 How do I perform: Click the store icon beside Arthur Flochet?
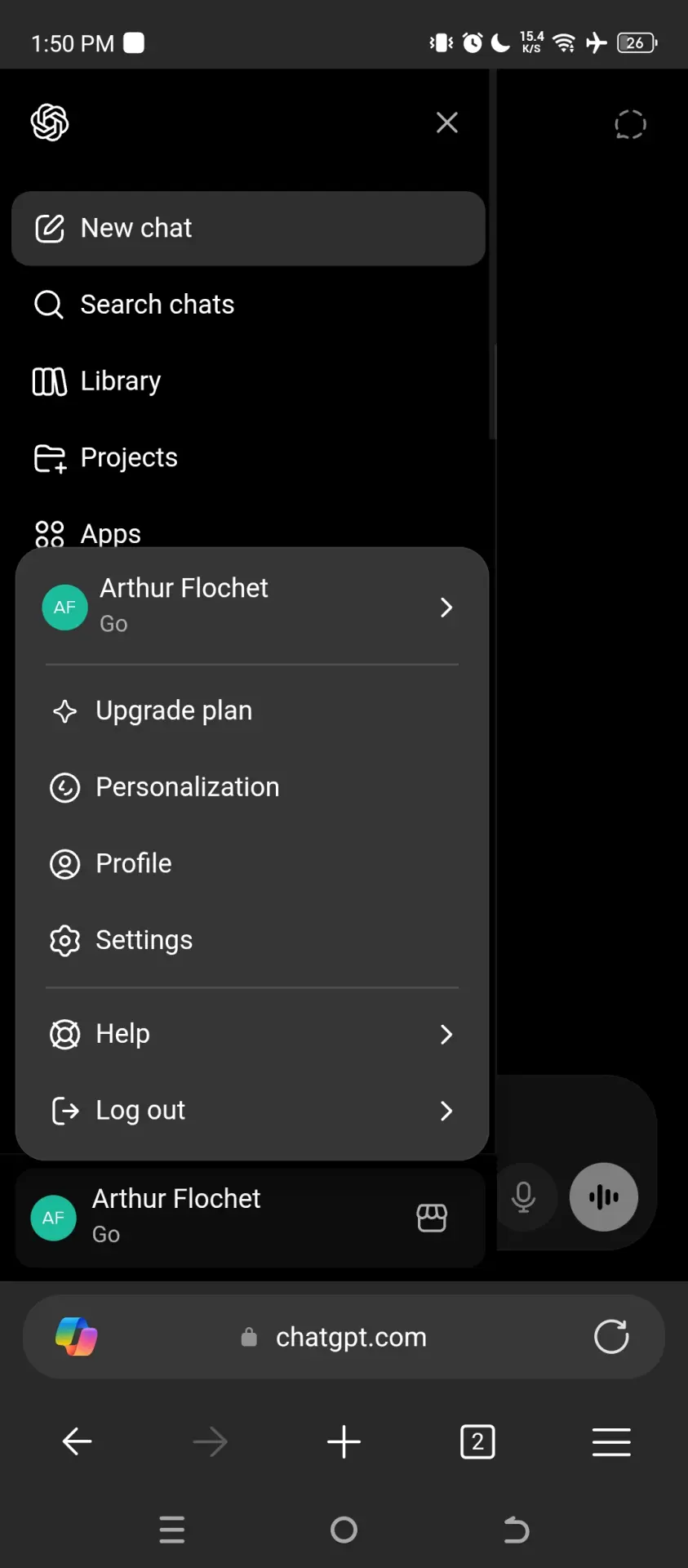pyautogui.click(x=432, y=1218)
